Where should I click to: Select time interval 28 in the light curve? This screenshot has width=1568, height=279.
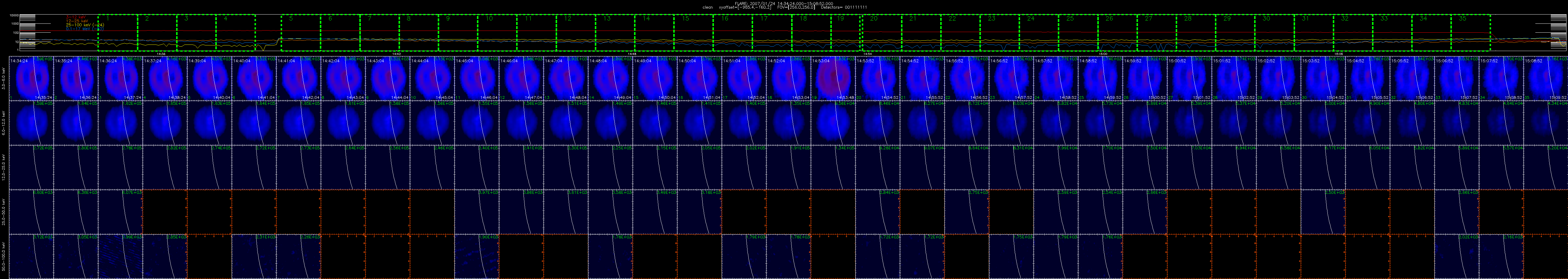1196,33
